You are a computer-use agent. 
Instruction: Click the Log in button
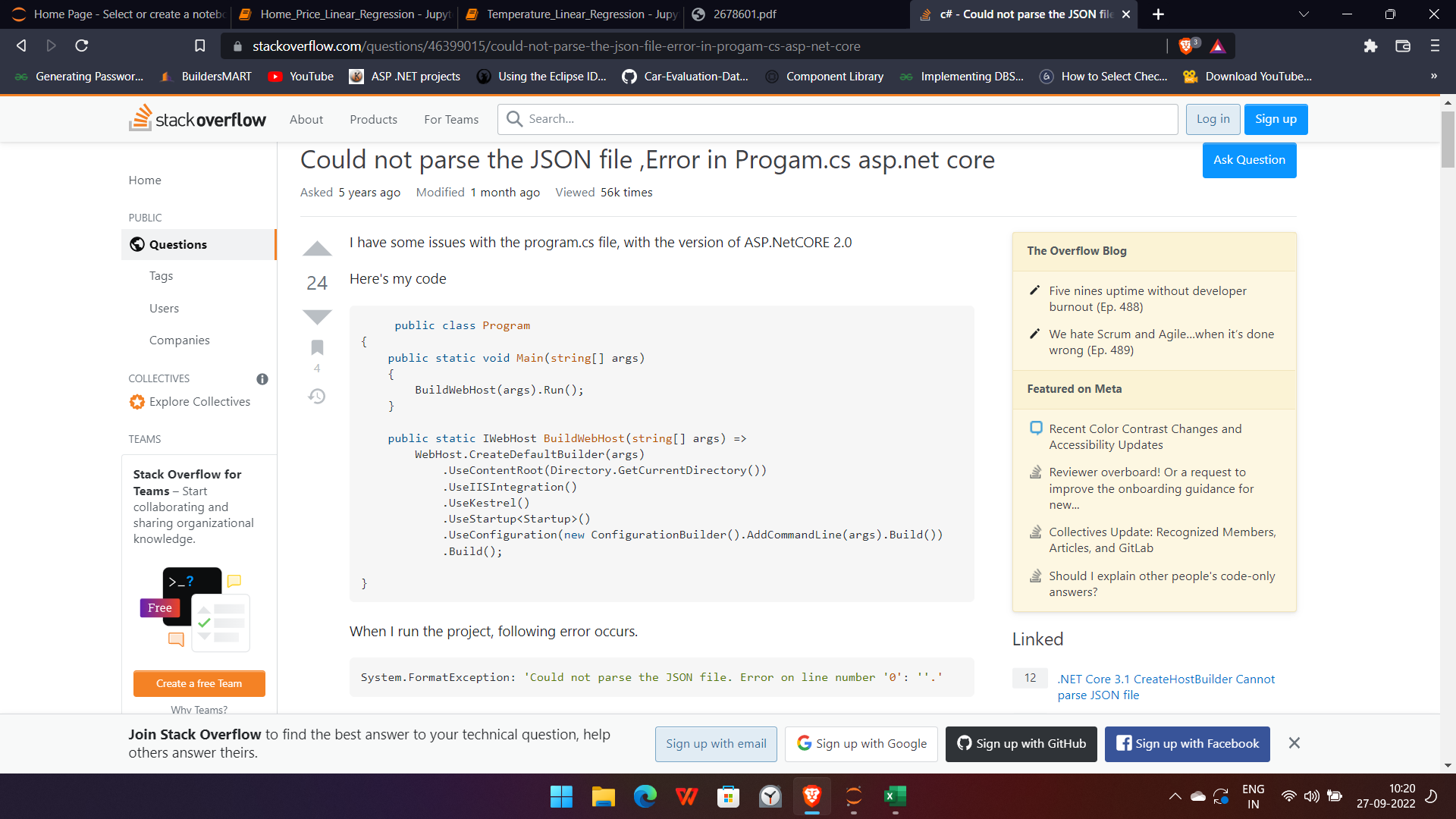(x=1213, y=119)
